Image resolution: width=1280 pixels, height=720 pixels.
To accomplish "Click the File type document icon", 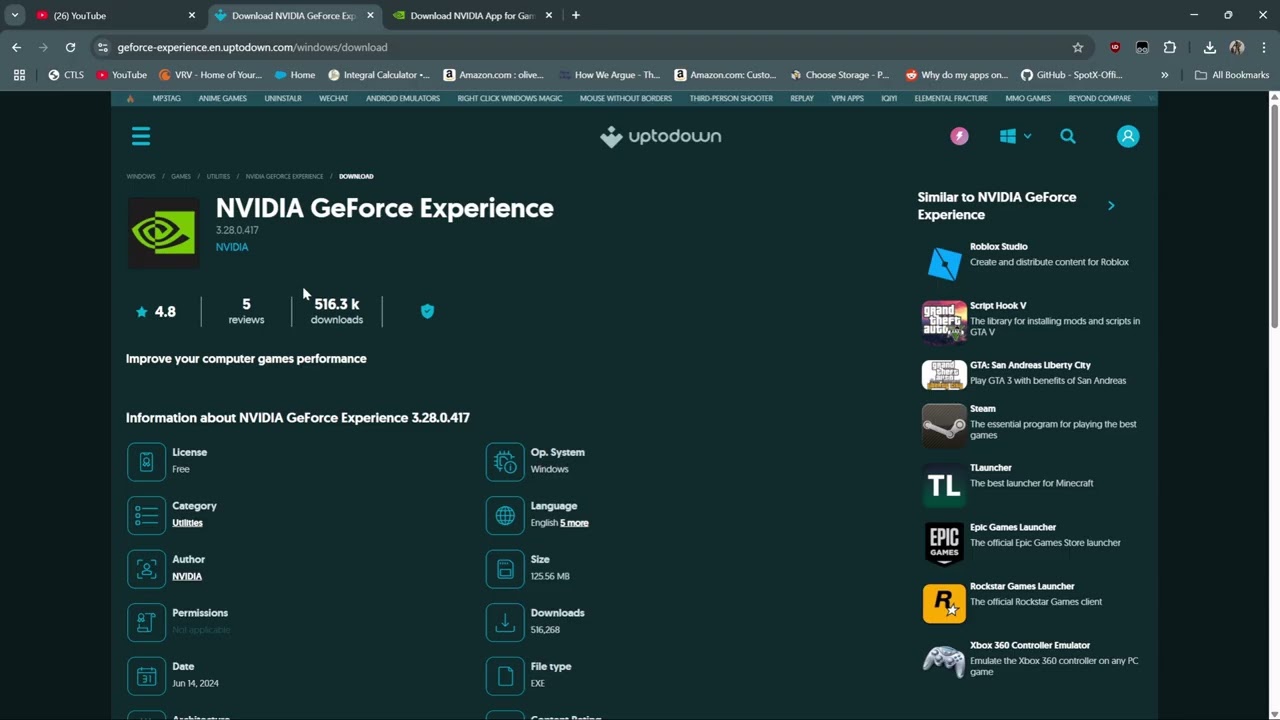I will (505, 675).
